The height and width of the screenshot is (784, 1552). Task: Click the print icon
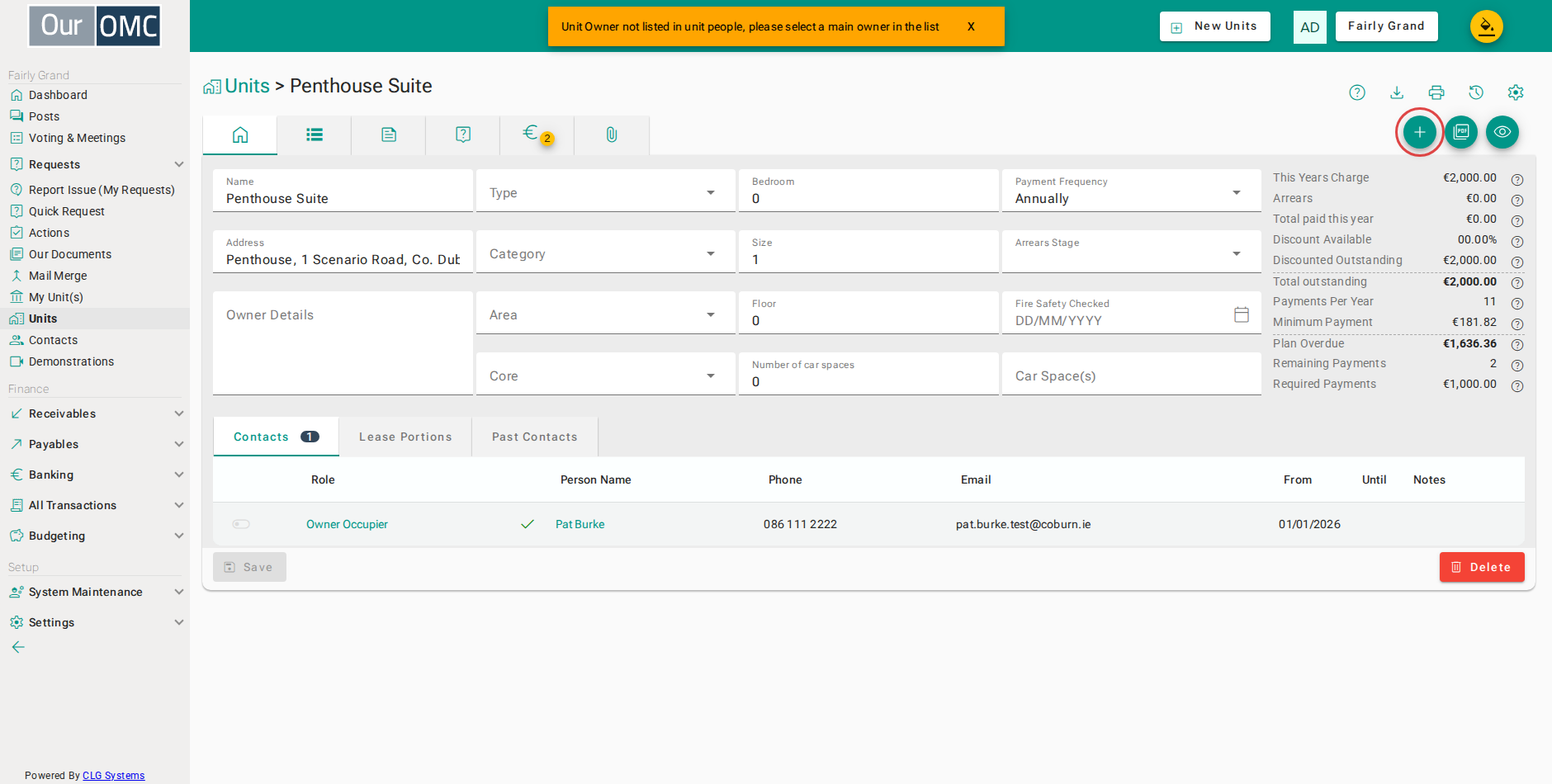click(1436, 92)
